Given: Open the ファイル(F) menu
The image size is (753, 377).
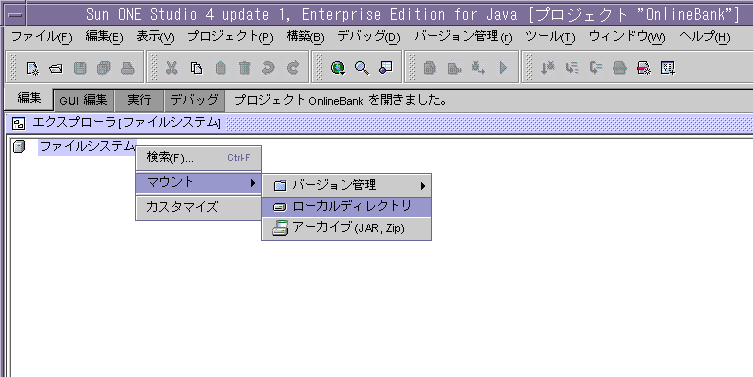Looking at the screenshot, I should tap(41, 37).
